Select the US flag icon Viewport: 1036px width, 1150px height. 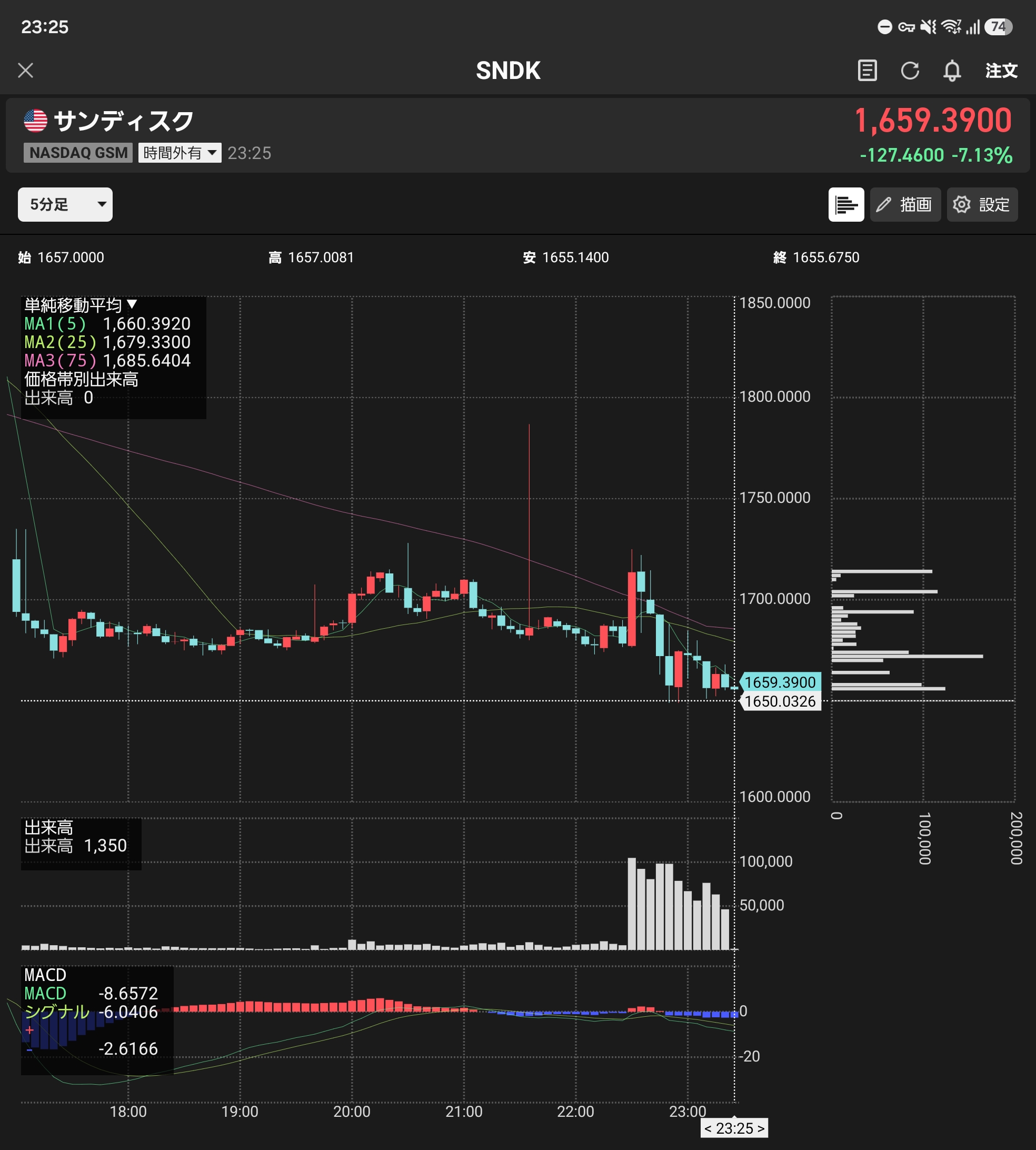coord(35,121)
